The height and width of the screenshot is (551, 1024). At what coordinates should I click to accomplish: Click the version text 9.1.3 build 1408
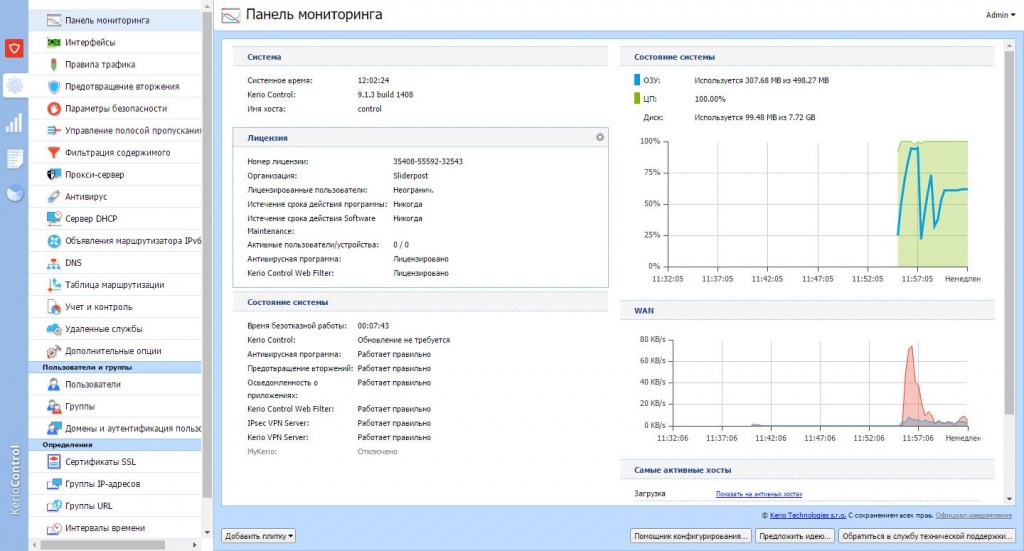pyautogui.click(x=385, y=95)
